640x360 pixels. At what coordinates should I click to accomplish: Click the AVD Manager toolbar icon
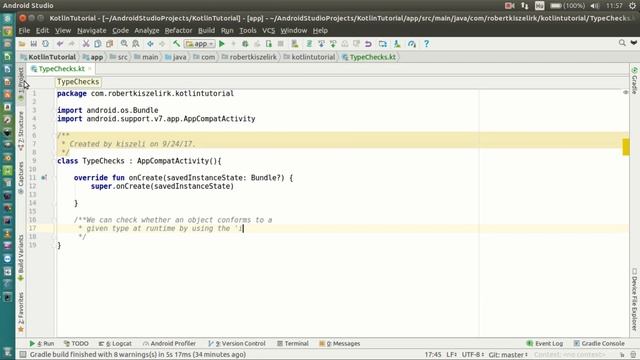click(295, 44)
